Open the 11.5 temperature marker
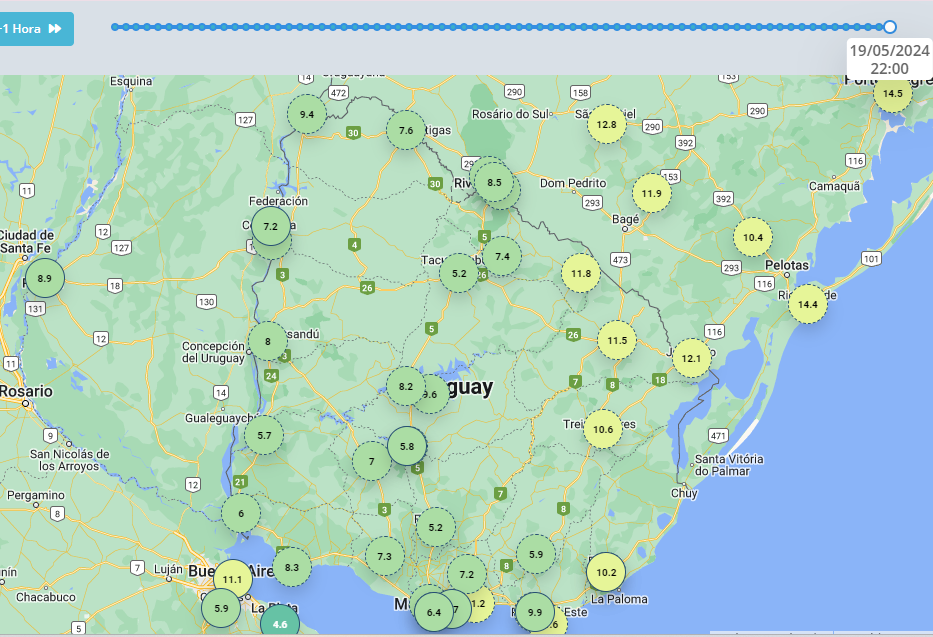This screenshot has width=933, height=637. coord(617,341)
